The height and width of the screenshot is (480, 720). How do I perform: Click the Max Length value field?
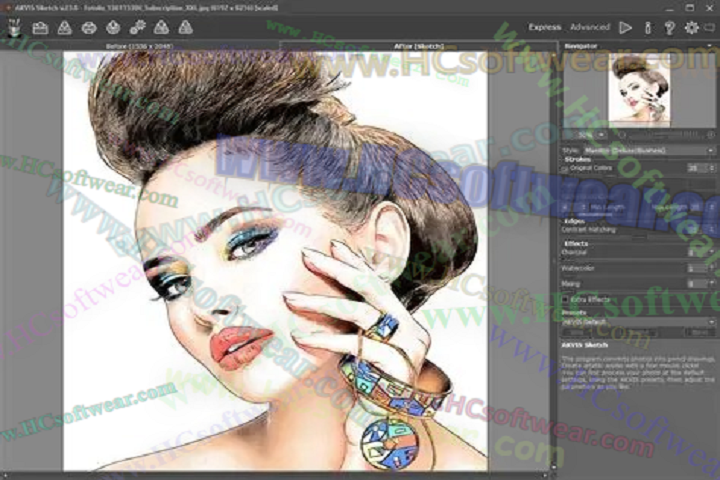tap(696, 208)
